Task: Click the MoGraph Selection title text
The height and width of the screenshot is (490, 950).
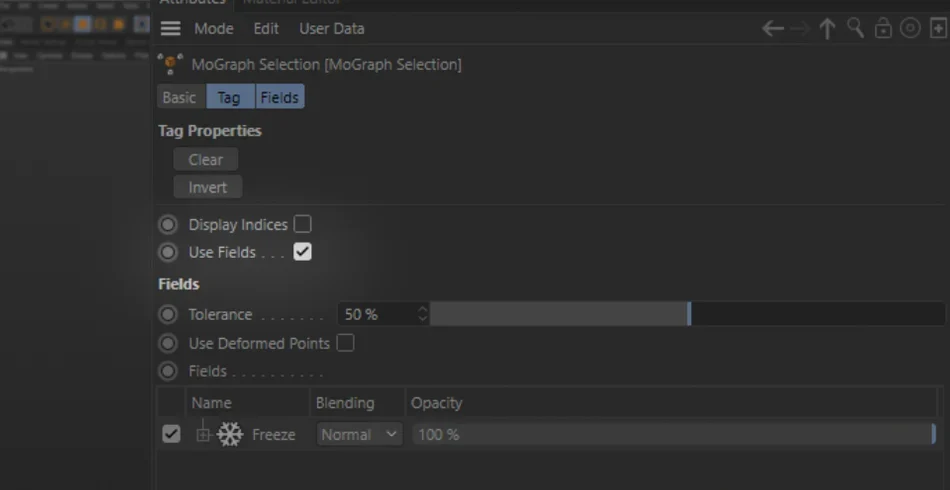Action: pyautogui.click(x=327, y=64)
